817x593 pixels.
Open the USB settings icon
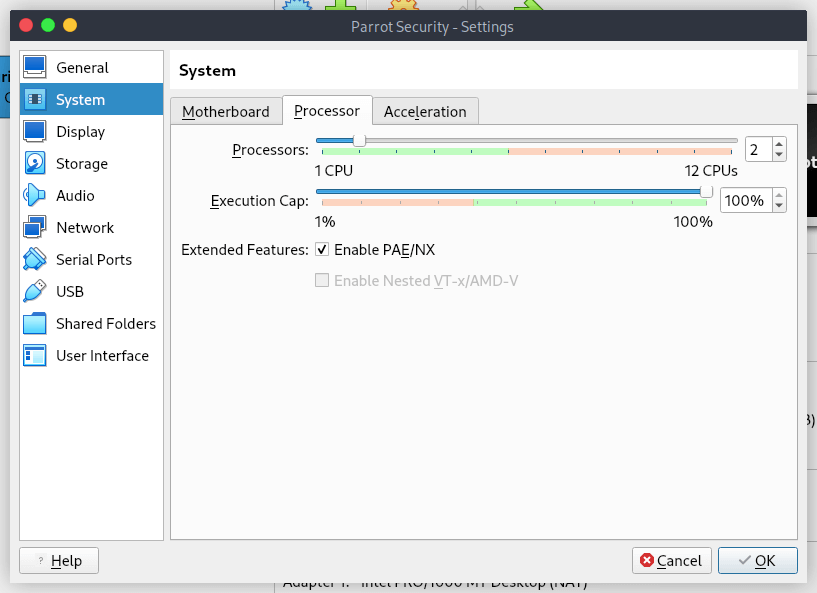pyautogui.click(x=35, y=292)
